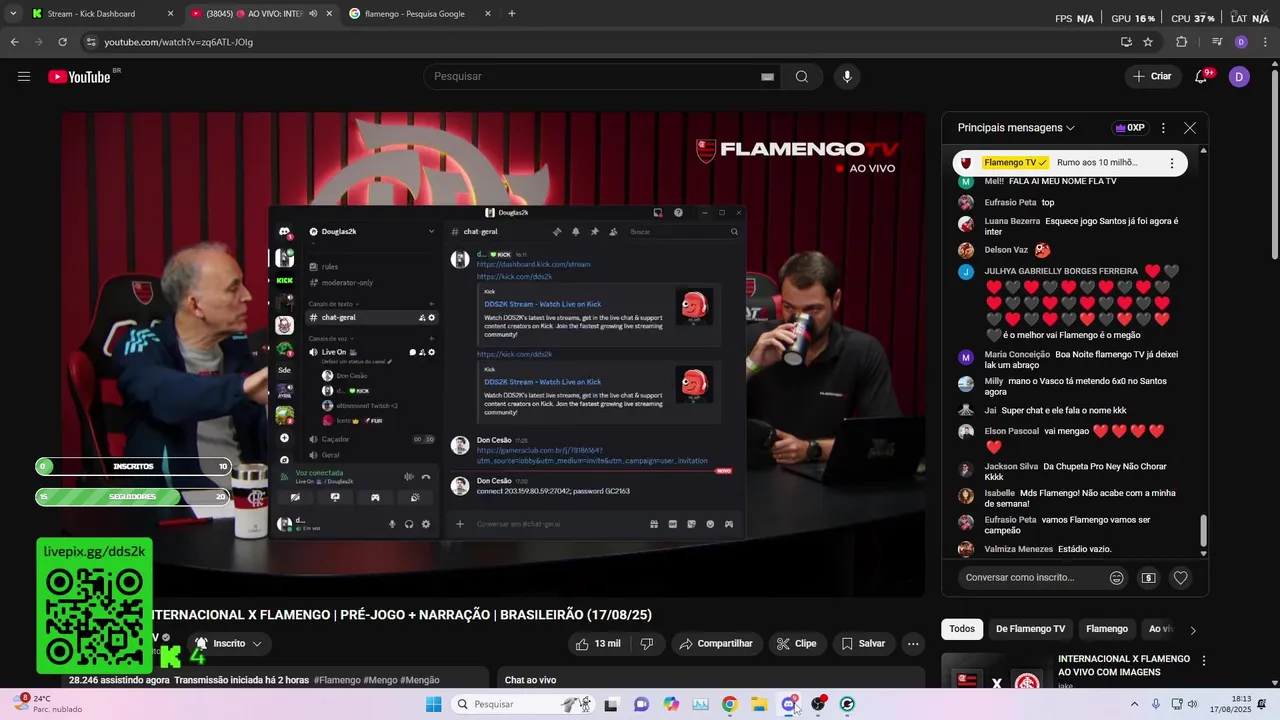This screenshot has height=720, width=1280.
Task: Open recommended video thumbnail Internacional x Flamengo
Action: coord(996,672)
